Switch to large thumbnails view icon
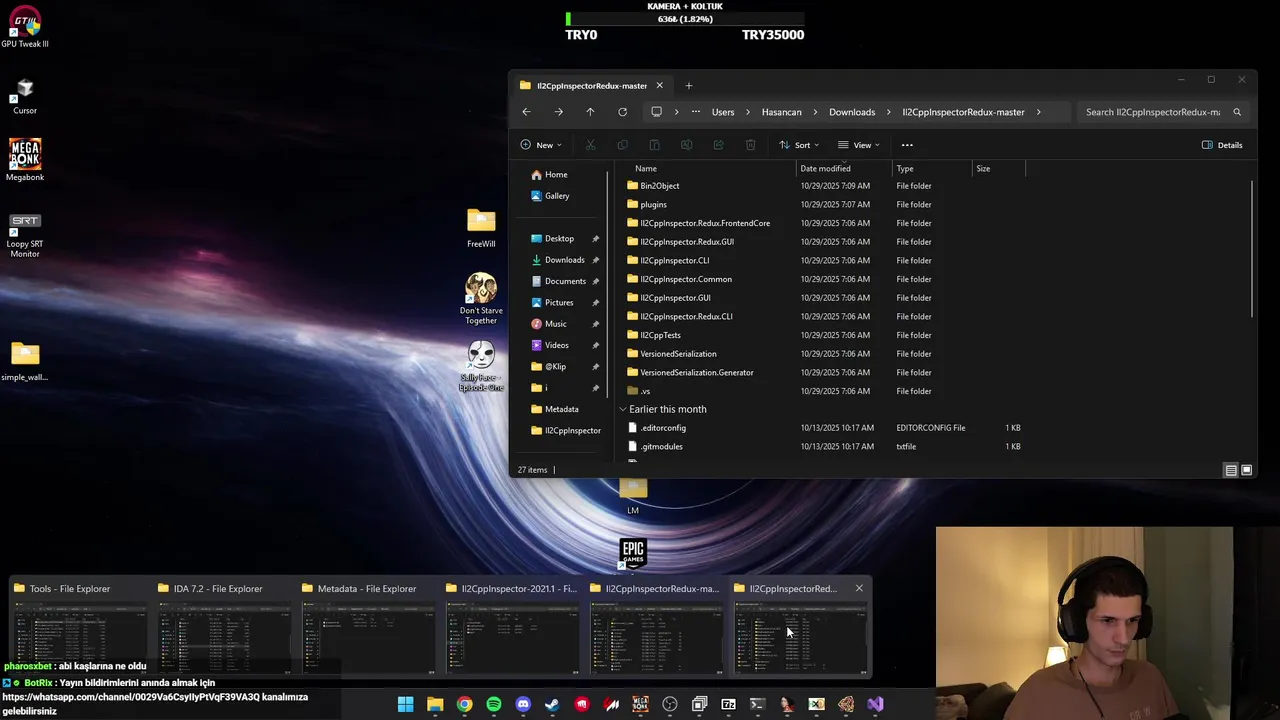Viewport: 1280px width, 720px height. [1246, 470]
